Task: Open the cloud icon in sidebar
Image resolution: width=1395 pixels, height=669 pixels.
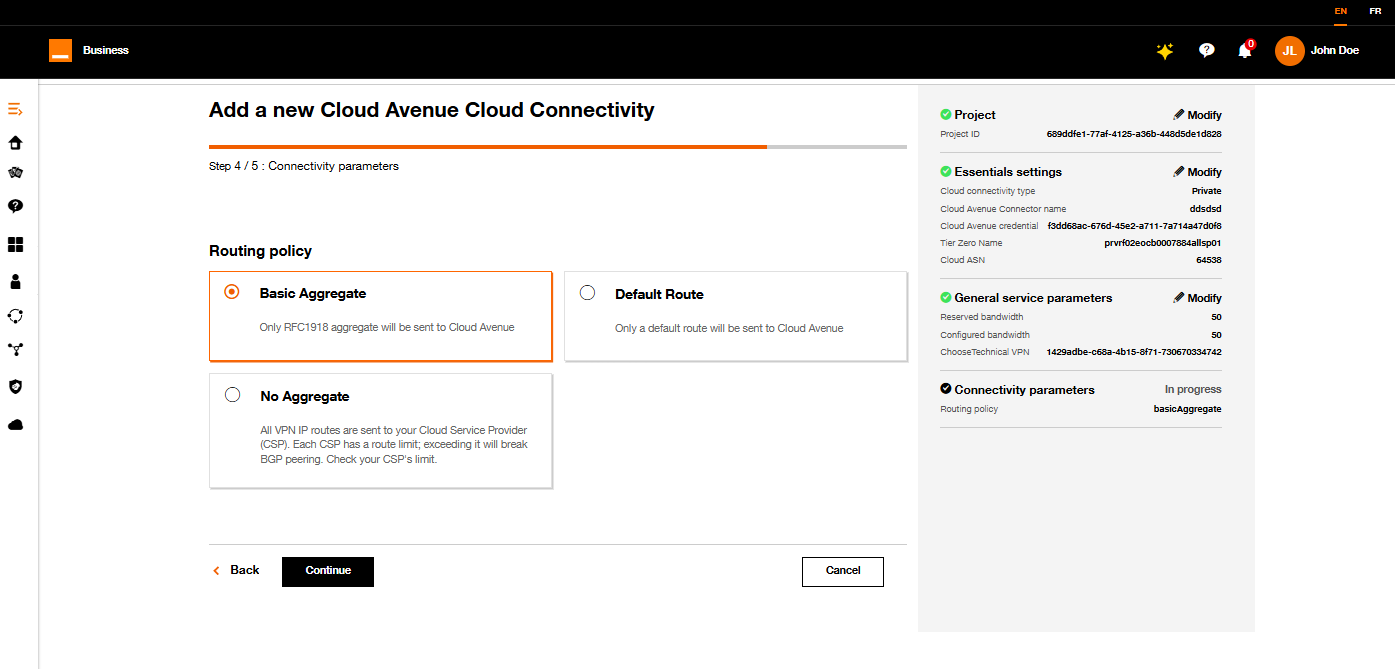Action: 15,425
